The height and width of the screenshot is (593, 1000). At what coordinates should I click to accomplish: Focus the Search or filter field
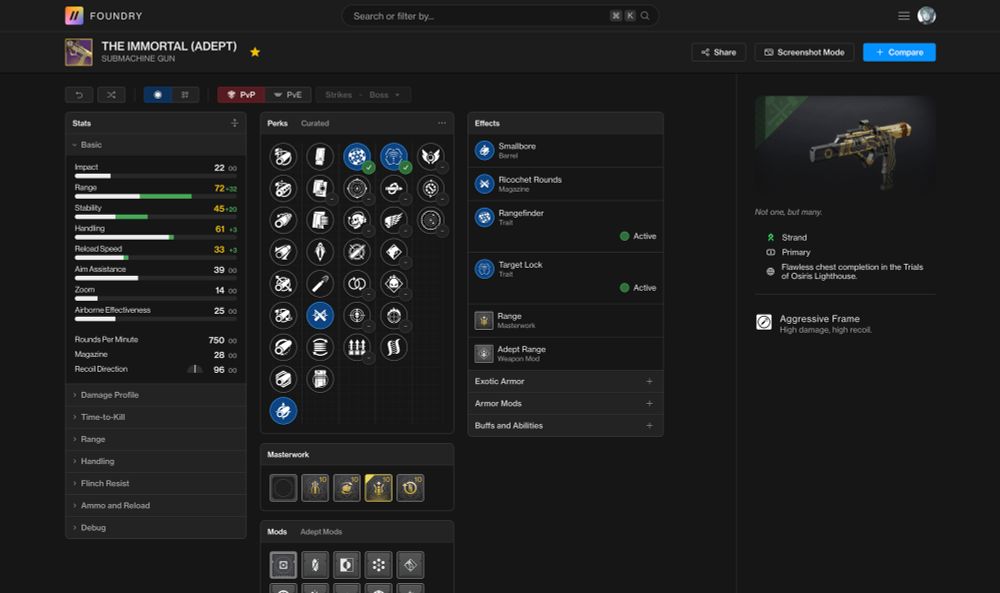pyautogui.click(x=500, y=16)
